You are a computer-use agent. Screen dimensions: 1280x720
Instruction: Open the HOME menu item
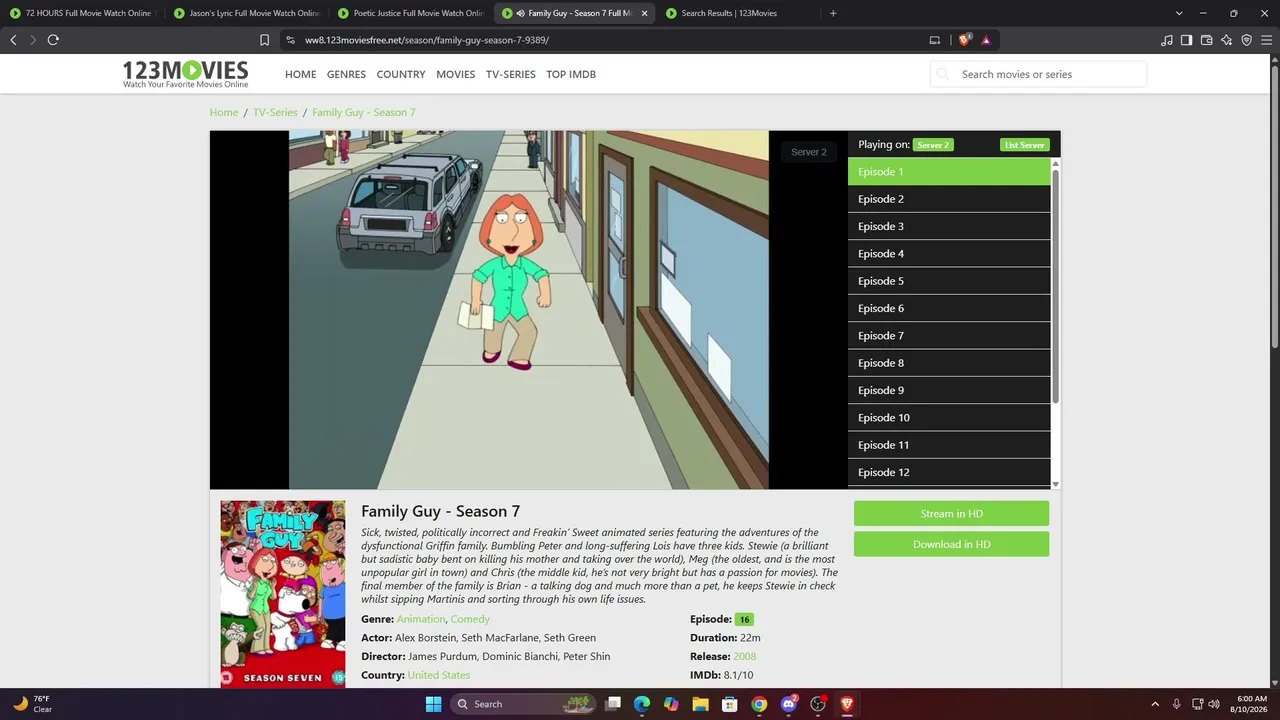(x=300, y=74)
